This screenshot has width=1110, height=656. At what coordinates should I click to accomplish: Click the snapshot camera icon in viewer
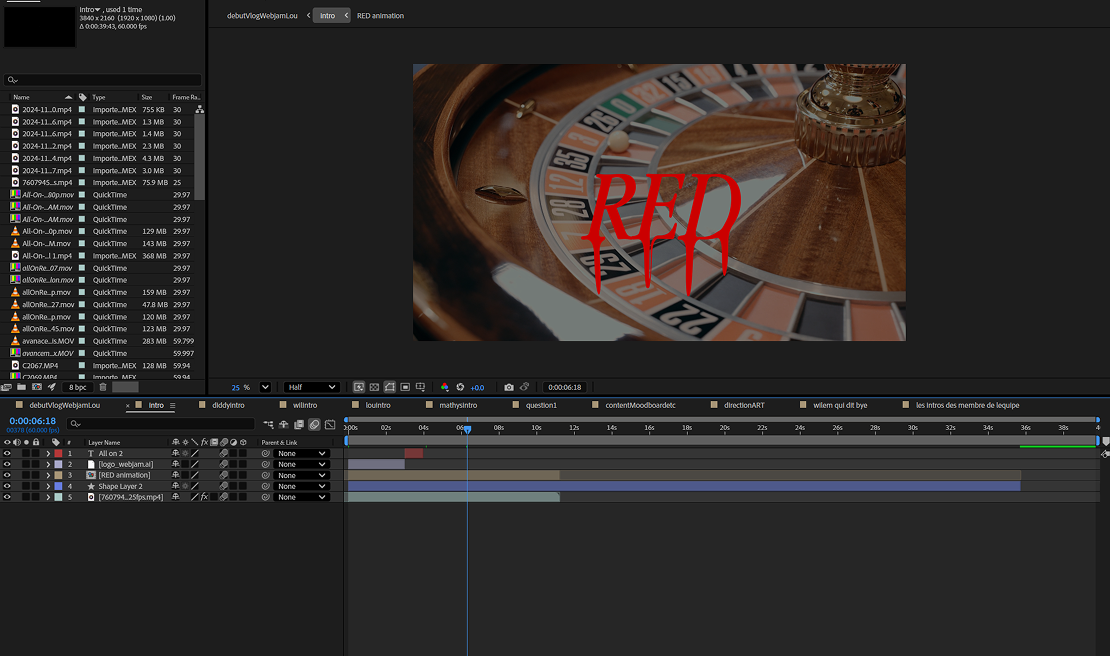[509, 387]
